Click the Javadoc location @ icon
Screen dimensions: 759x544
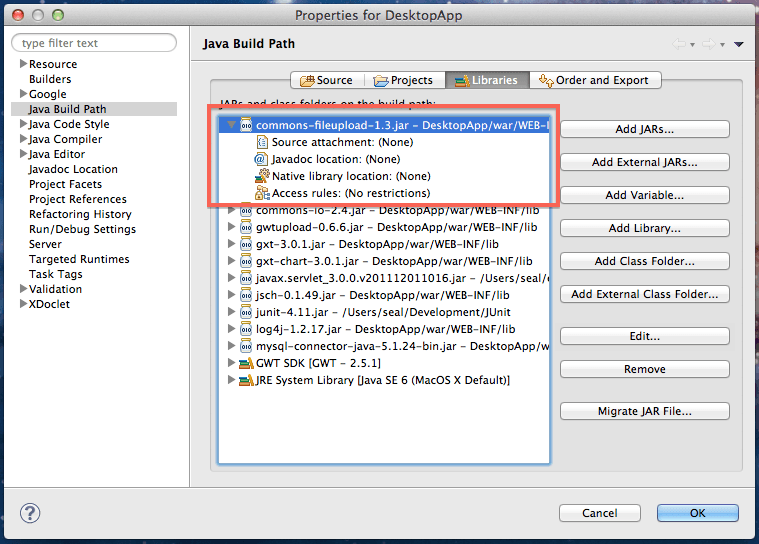pyautogui.click(x=260, y=159)
